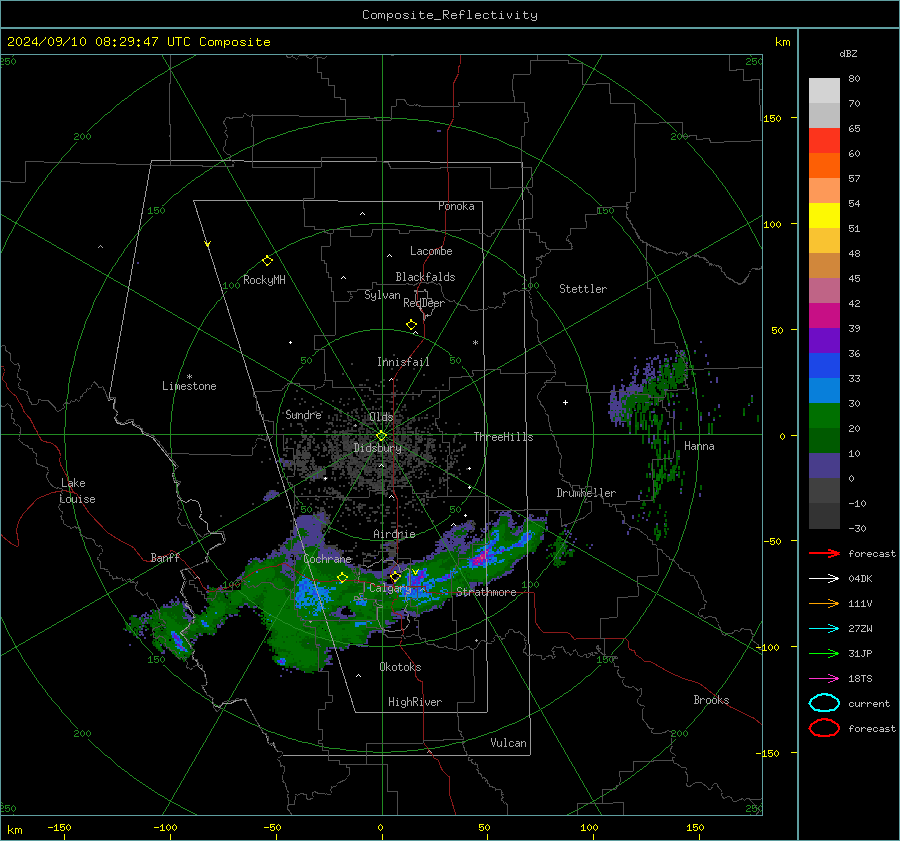
Task: Click the ThreeHills town label
Action: 503,437
